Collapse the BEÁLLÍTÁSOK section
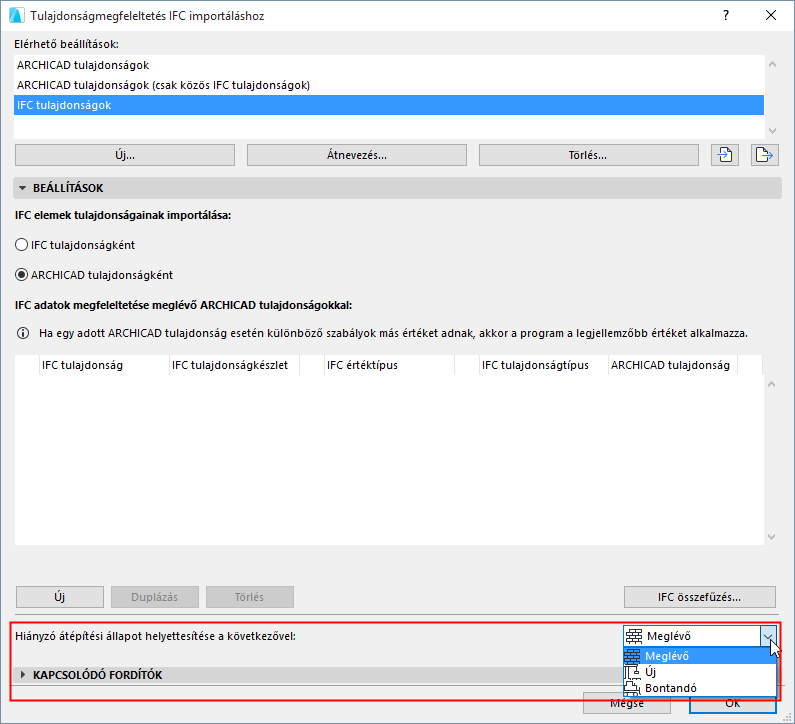The image size is (795, 724). click(x=22, y=188)
